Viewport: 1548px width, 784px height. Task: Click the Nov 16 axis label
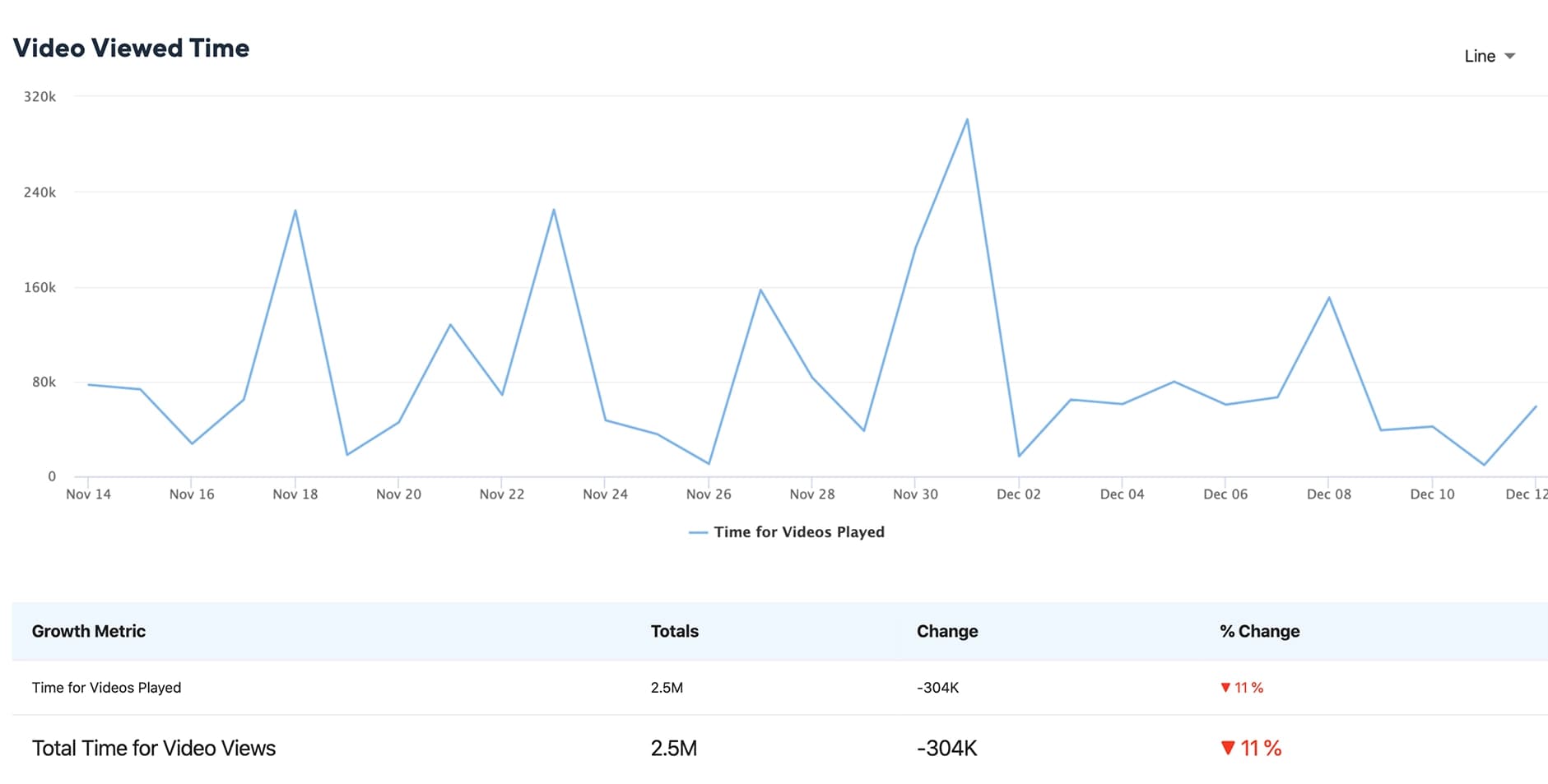[x=192, y=494]
